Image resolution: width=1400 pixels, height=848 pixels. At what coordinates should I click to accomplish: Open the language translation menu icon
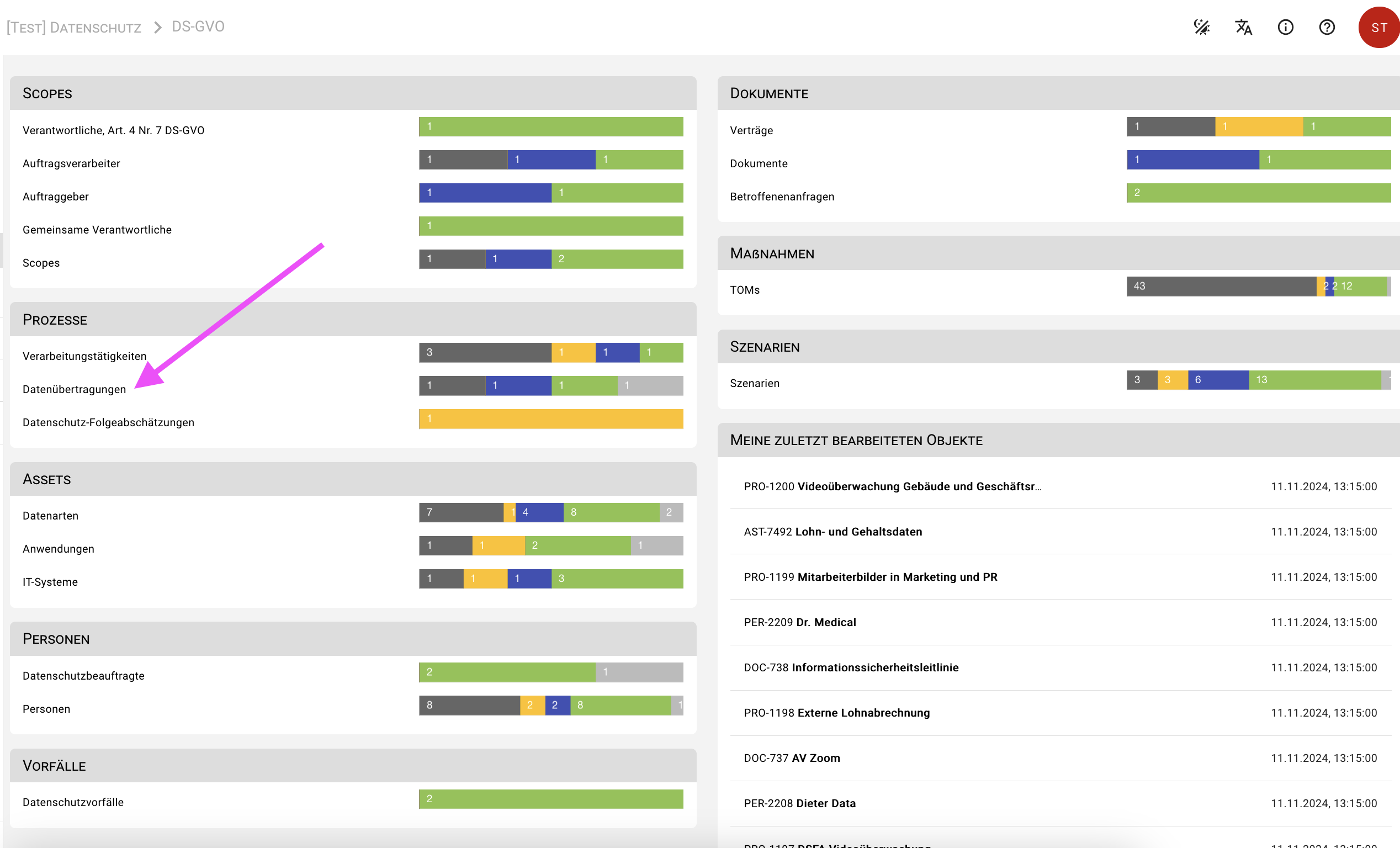coord(1243,27)
